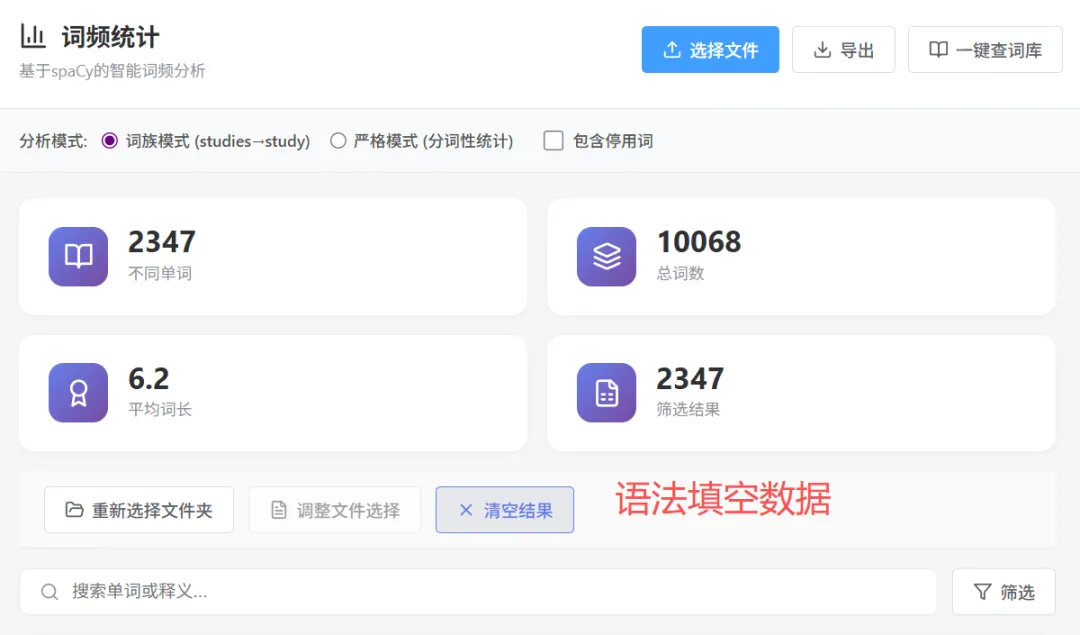This screenshot has width=1080, height=635.
Task: Click the X icon in 清空结果 button
Action: pyautogui.click(x=464, y=510)
